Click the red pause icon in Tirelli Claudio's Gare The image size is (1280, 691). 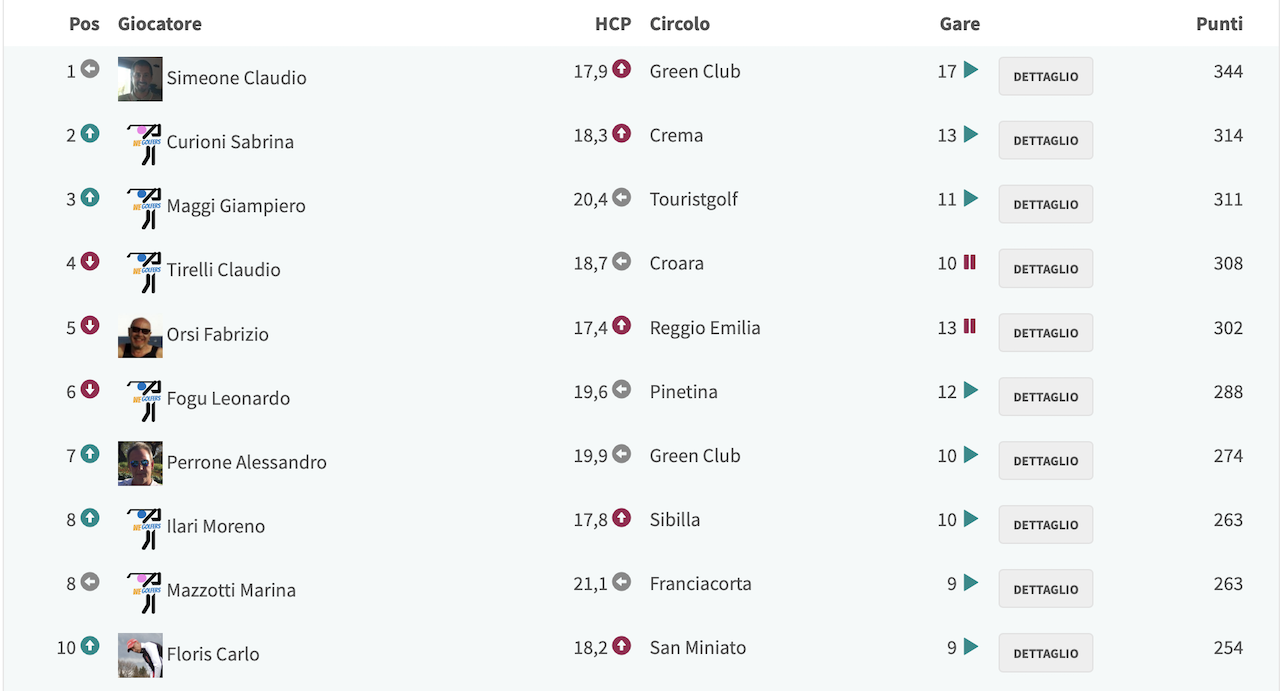(x=969, y=262)
